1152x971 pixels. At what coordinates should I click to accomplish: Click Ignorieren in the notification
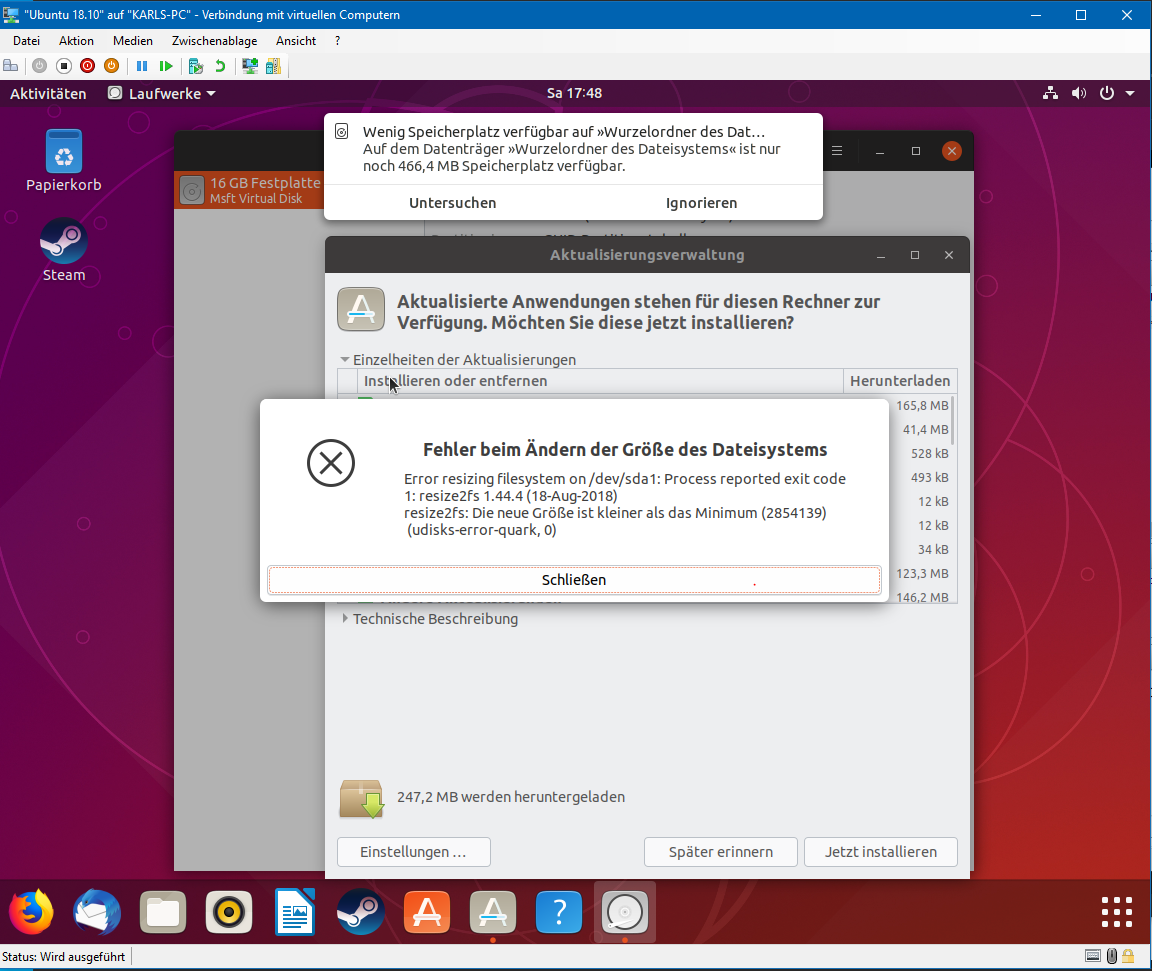[701, 203]
